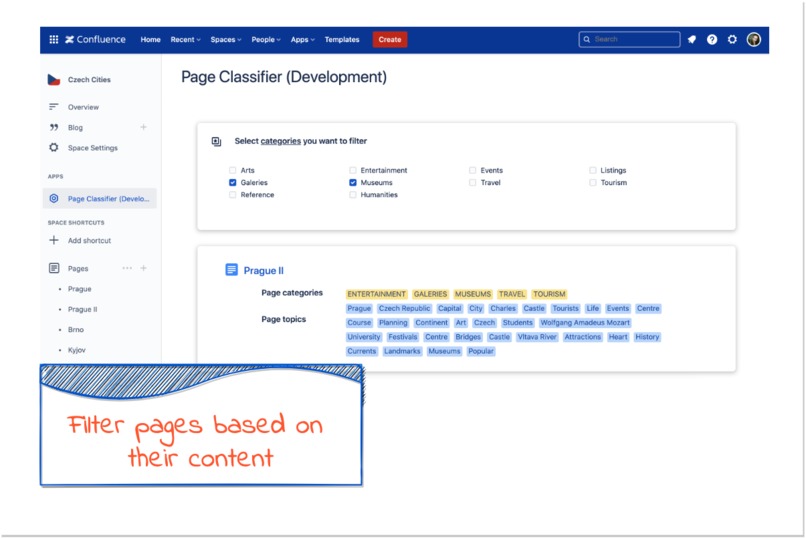
Task: Check the Humanities category checkbox
Action: (x=353, y=195)
